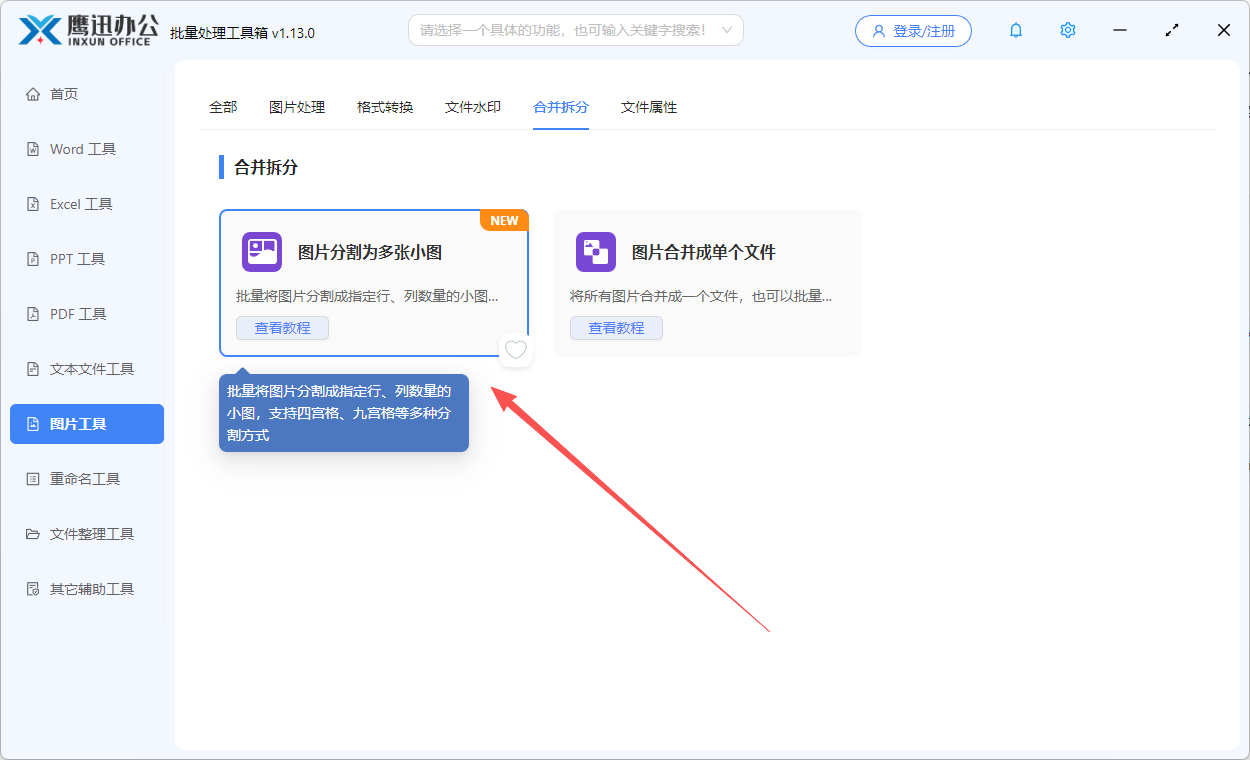The image size is (1250, 760).
Task: Open the 首页 home icon in the sidebar
Action: 34,93
